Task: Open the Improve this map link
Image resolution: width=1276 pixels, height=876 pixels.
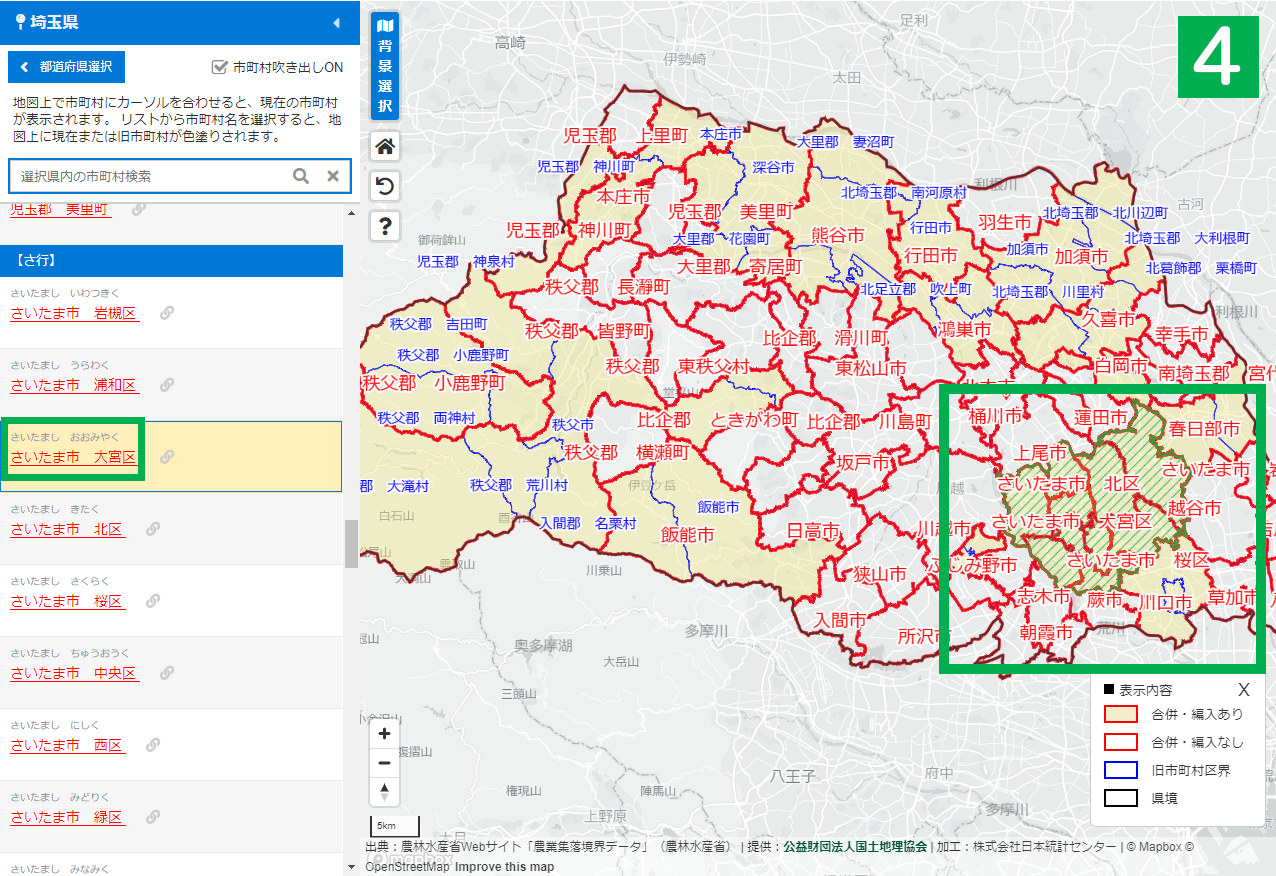Action: pos(505,867)
